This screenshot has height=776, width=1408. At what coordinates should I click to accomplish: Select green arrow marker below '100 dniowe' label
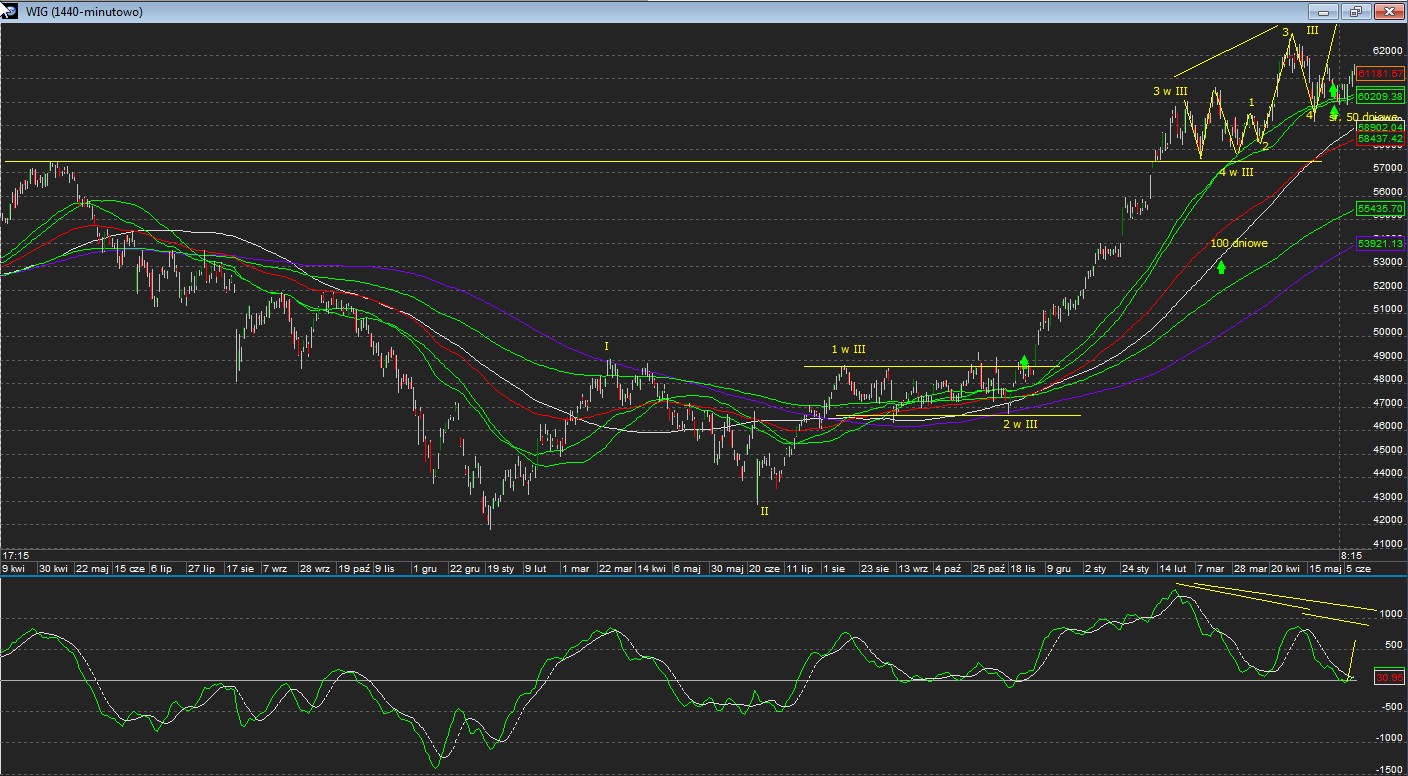[x=1221, y=267]
